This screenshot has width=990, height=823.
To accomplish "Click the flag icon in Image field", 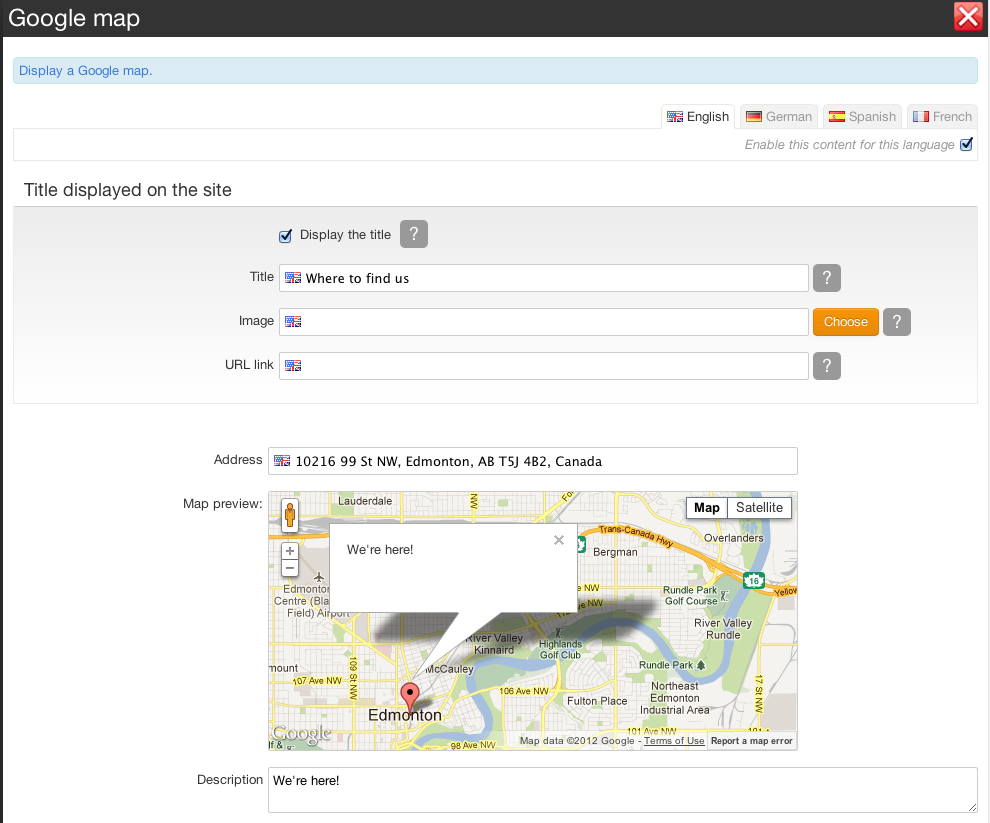I will point(293,321).
